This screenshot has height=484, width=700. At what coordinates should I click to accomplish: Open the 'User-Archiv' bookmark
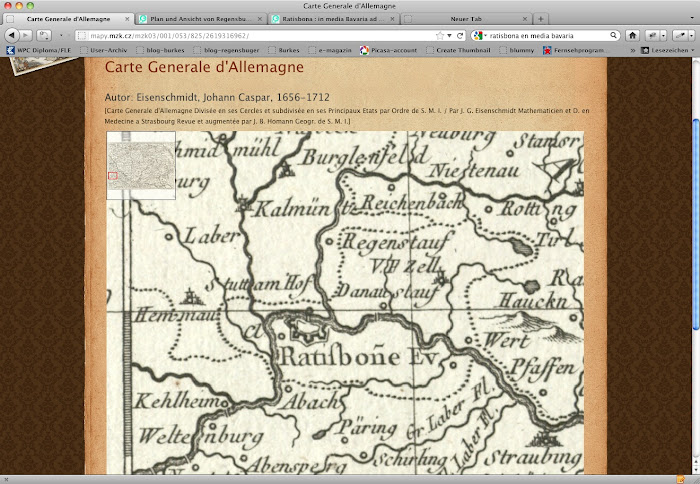coord(104,50)
